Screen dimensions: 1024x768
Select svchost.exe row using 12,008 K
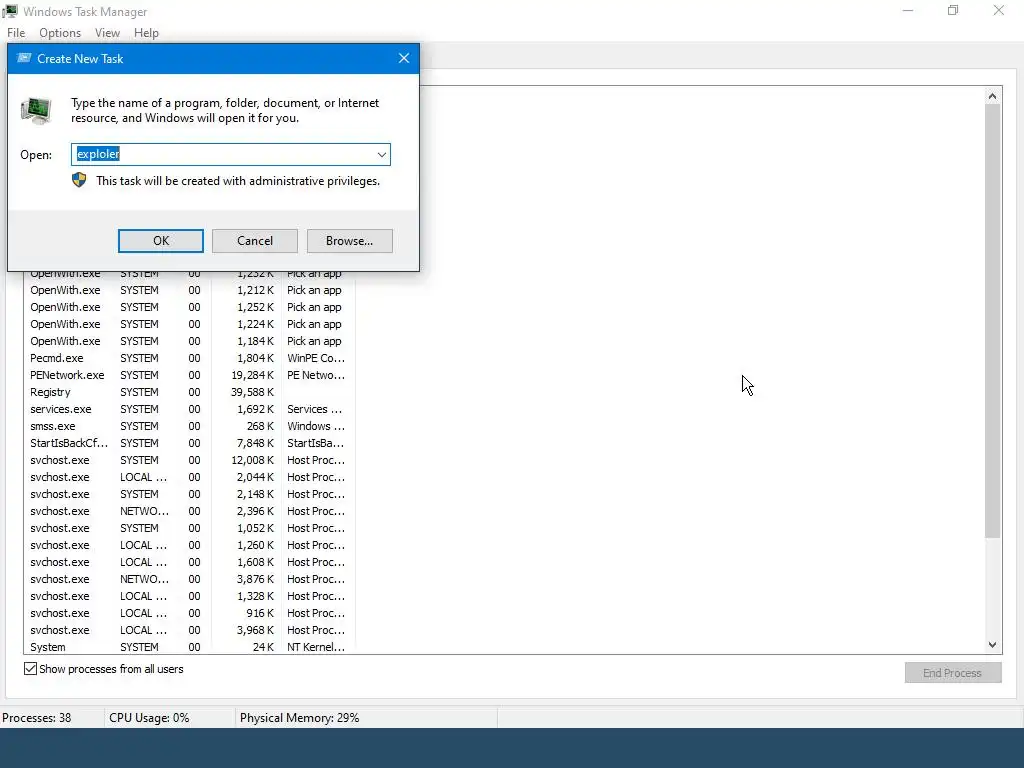[x=189, y=460]
